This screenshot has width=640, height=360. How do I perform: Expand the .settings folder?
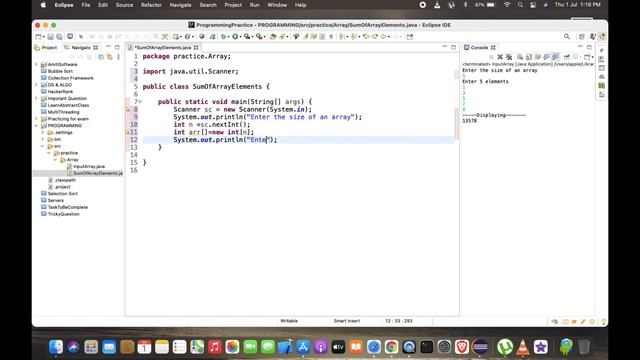tap(43, 132)
